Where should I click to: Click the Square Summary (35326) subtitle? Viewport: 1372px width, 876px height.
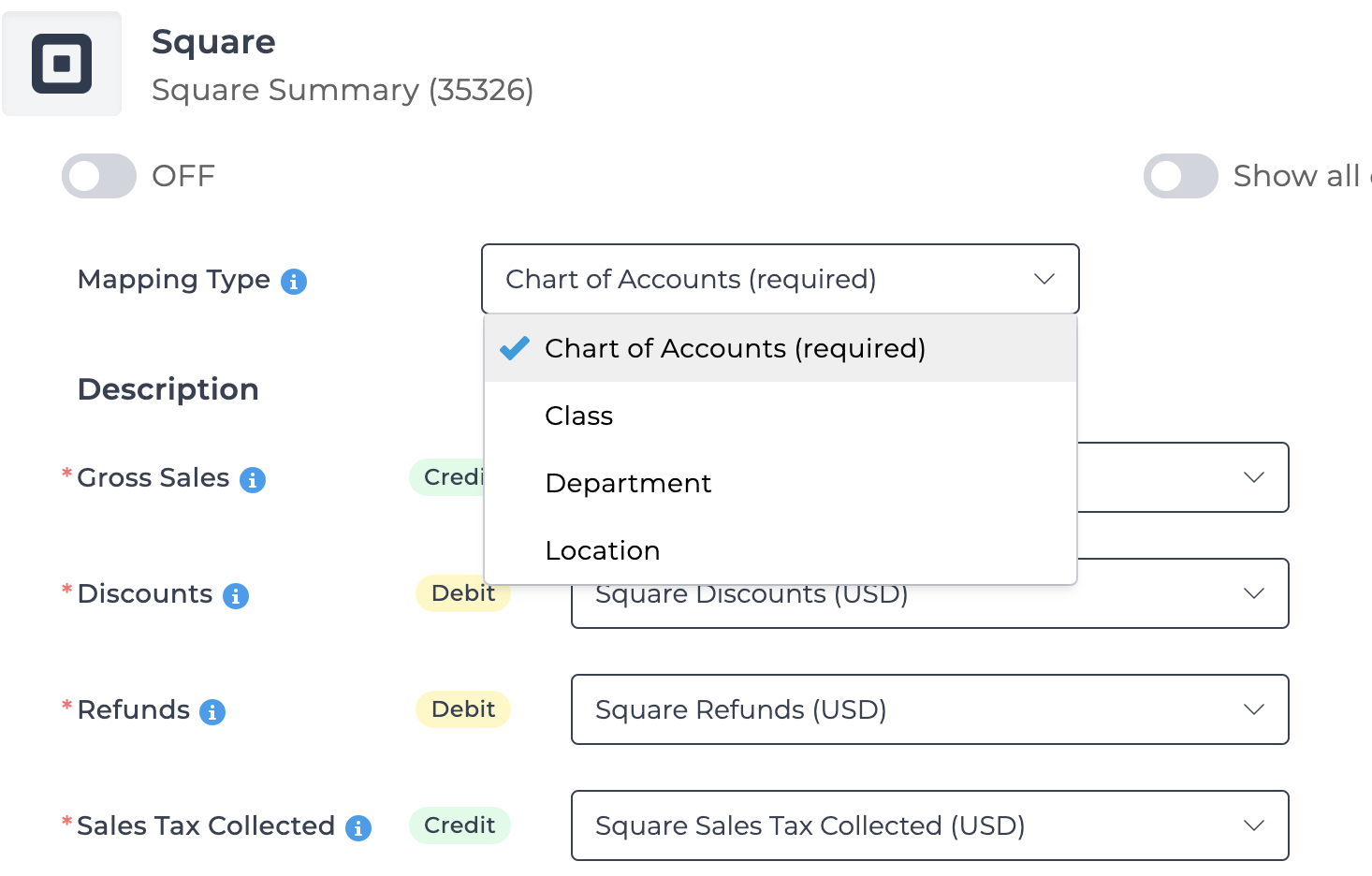[343, 90]
